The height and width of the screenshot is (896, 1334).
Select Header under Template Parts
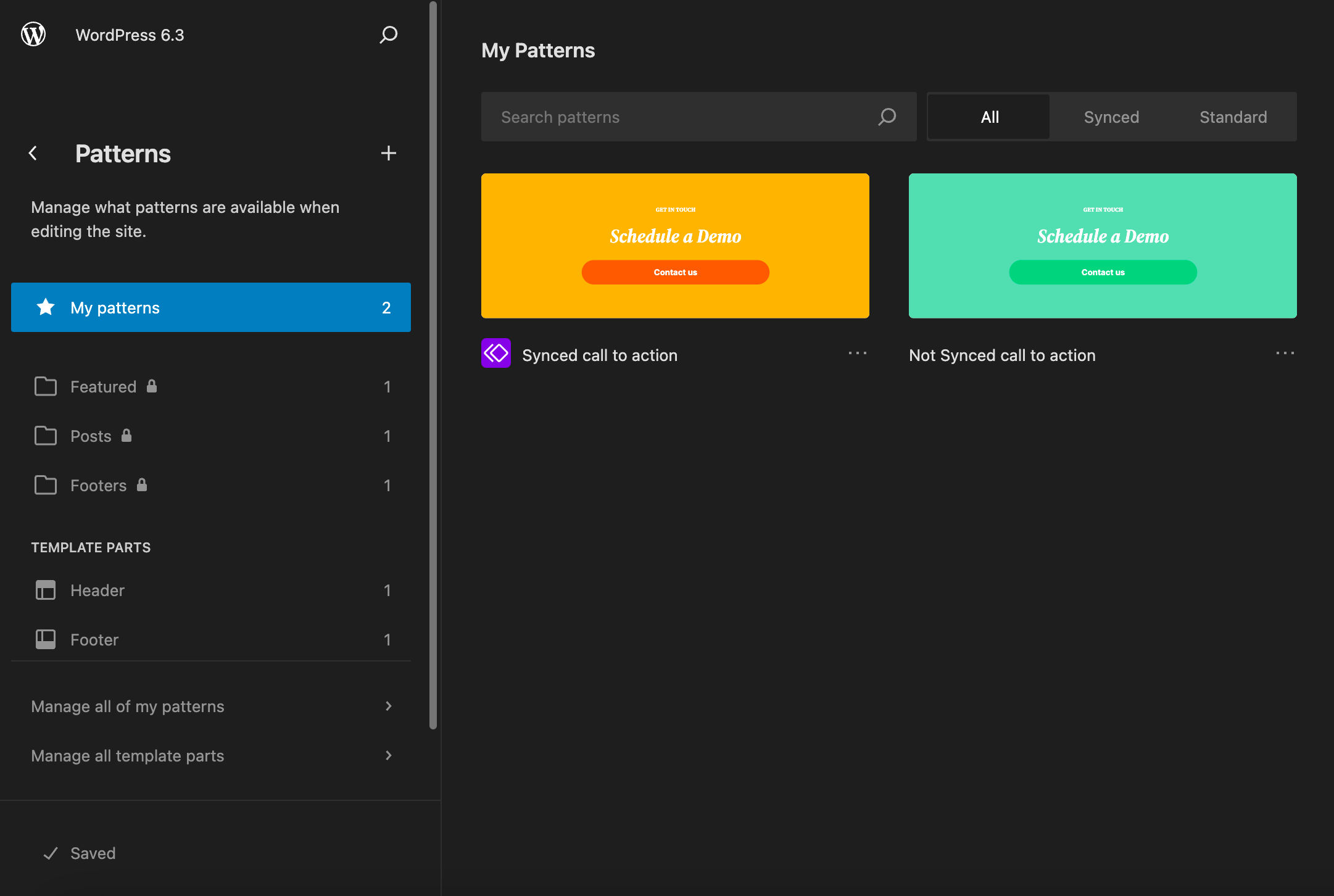point(97,590)
